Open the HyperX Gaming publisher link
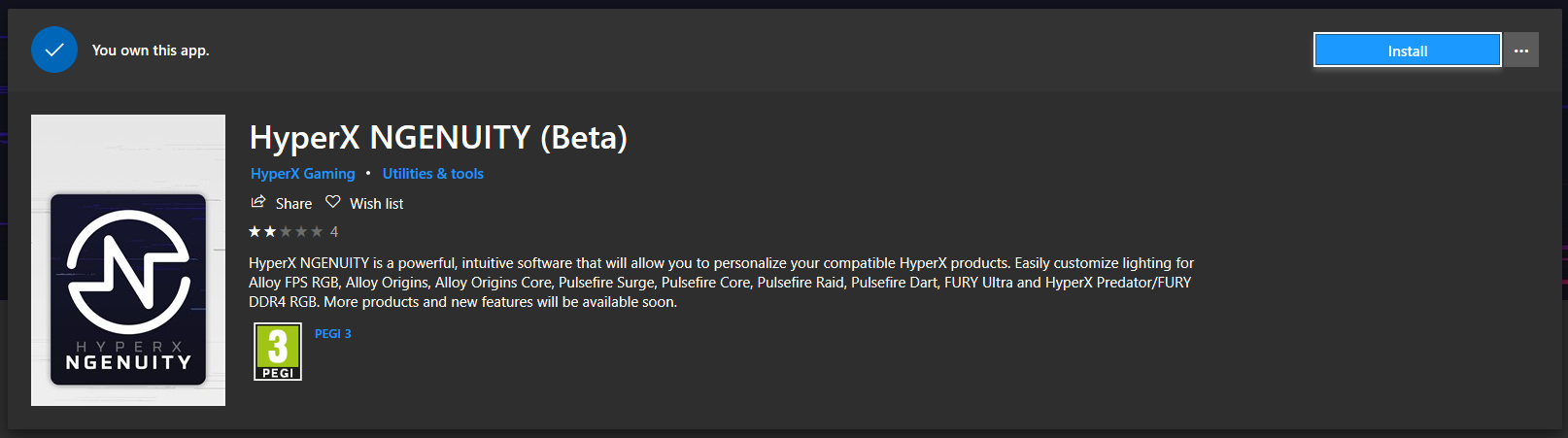This screenshot has width=1568, height=438. point(303,174)
